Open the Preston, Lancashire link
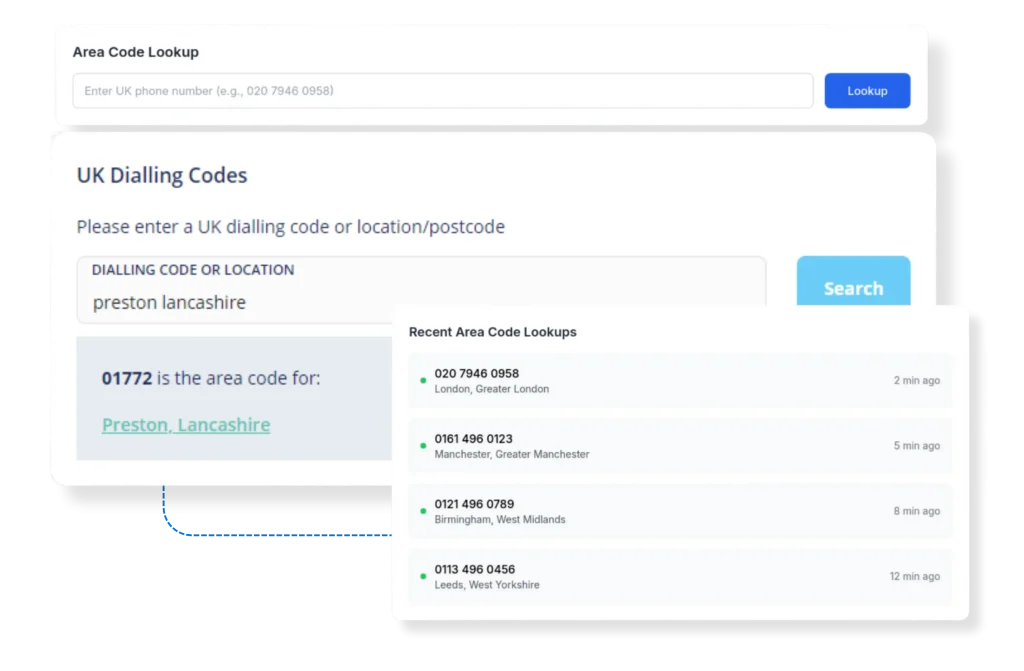This screenshot has width=1024, height=671. coord(186,425)
